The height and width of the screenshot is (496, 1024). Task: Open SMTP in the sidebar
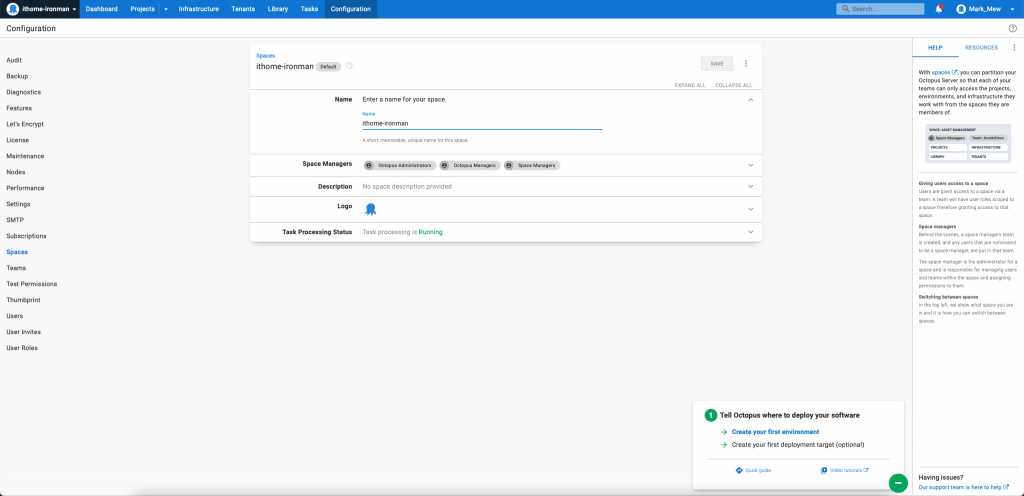coord(15,220)
